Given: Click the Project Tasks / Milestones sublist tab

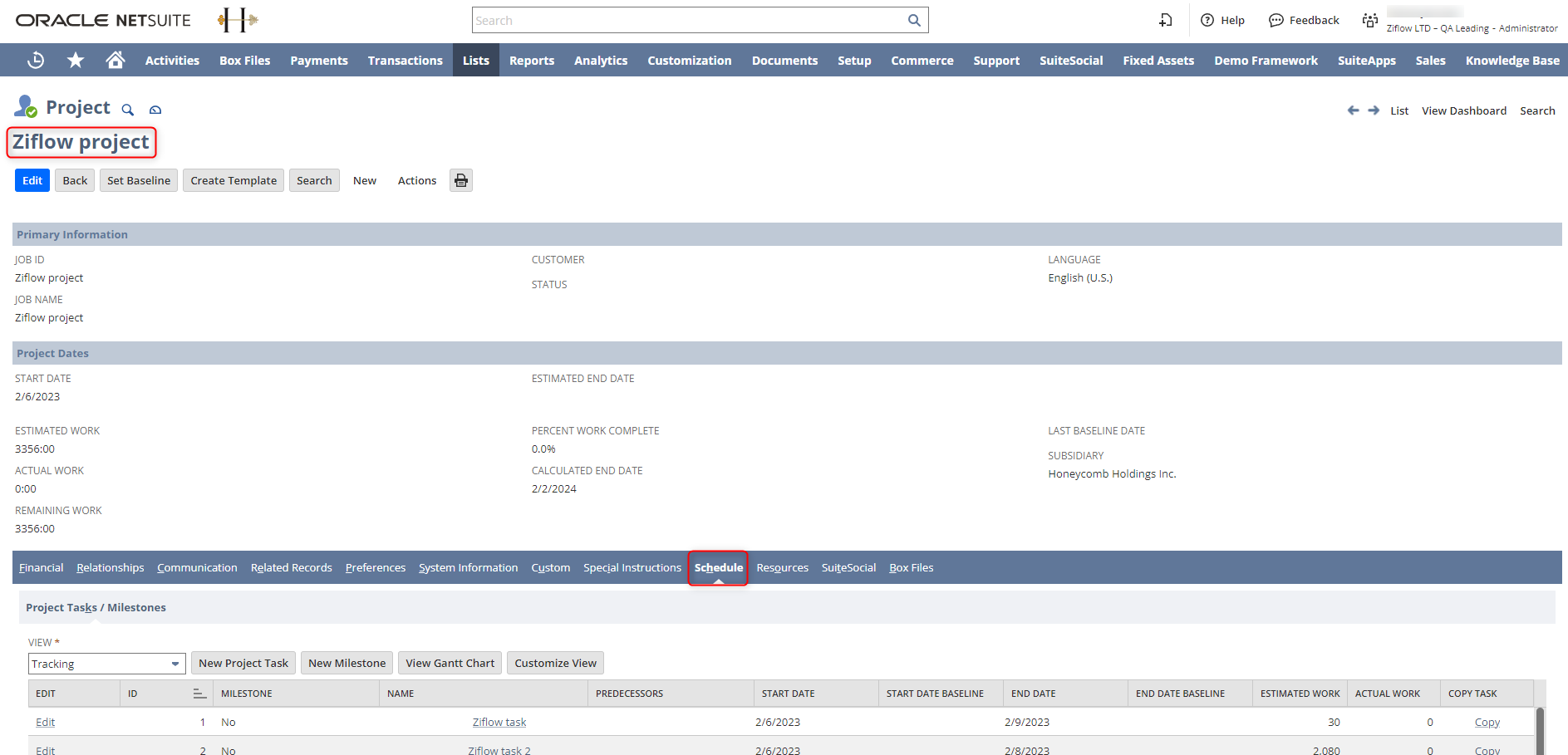Looking at the screenshot, I should tap(96, 607).
